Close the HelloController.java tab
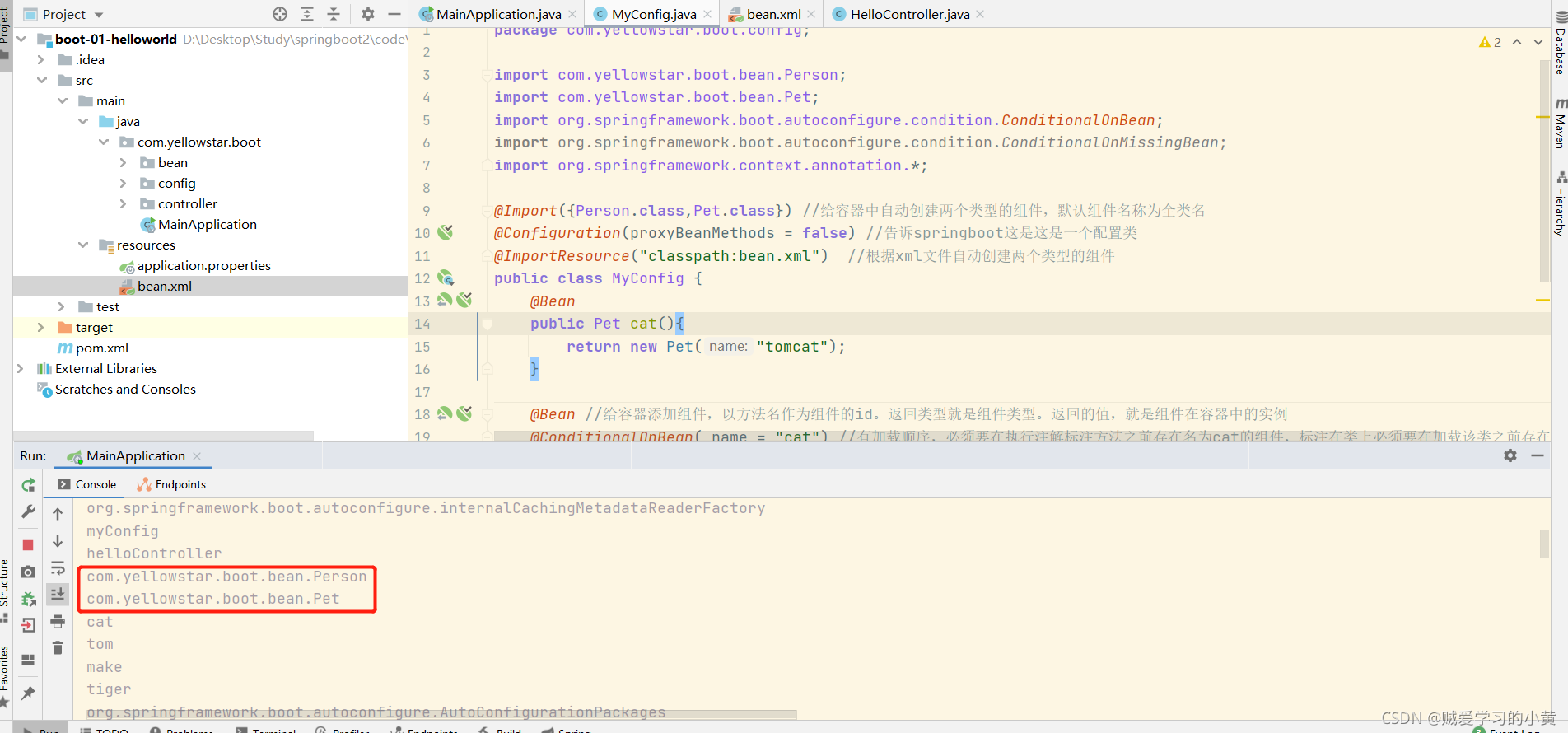Viewport: 1568px width, 733px height. (980, 14)
